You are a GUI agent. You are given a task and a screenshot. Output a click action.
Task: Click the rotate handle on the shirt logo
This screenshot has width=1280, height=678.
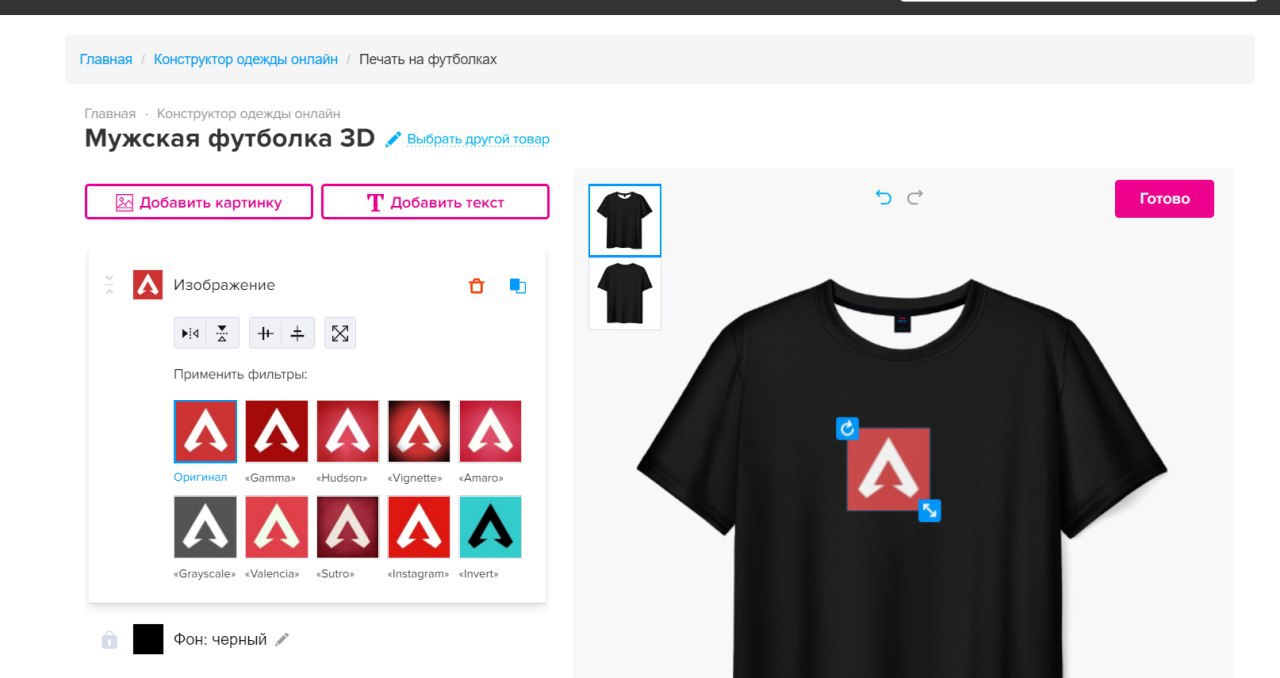[x=847, y=428]
